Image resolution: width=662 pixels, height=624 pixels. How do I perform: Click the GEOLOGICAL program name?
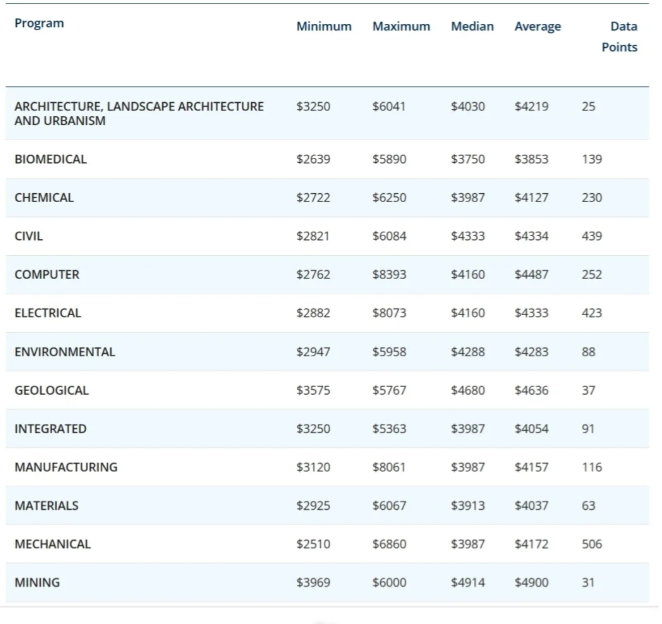point(51,390)
